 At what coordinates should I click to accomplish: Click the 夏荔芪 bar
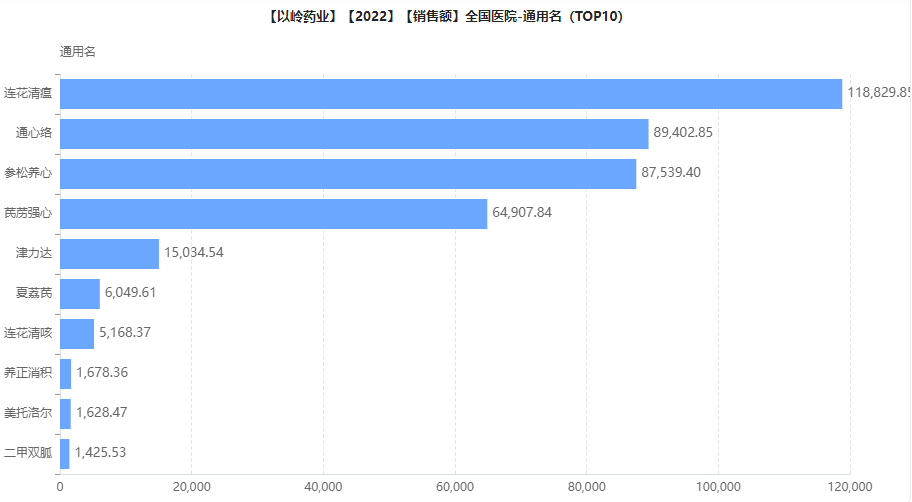point(80,294)
